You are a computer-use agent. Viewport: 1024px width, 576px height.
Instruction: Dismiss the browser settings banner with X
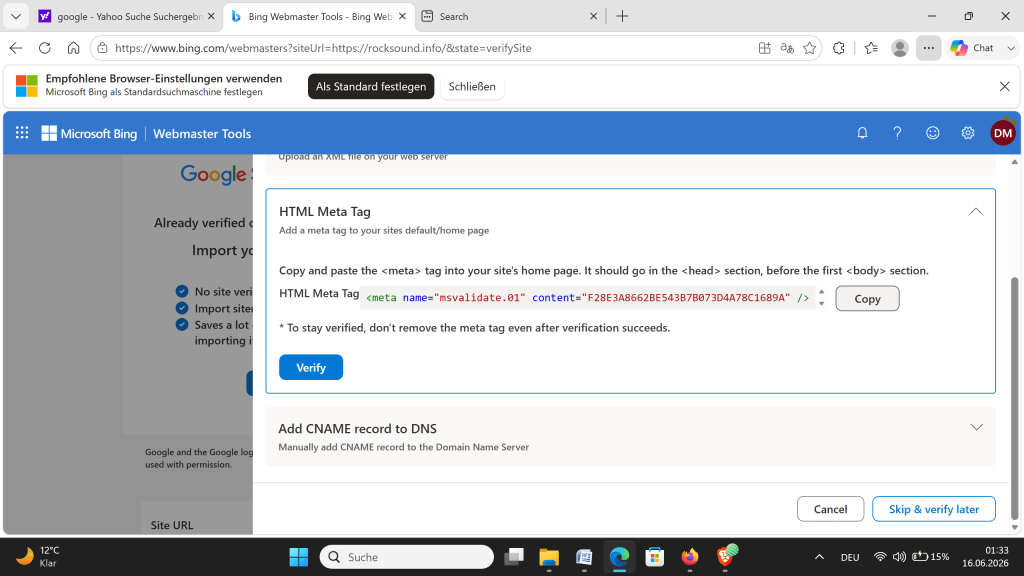pyautogui.click(x=1004, y=86)
